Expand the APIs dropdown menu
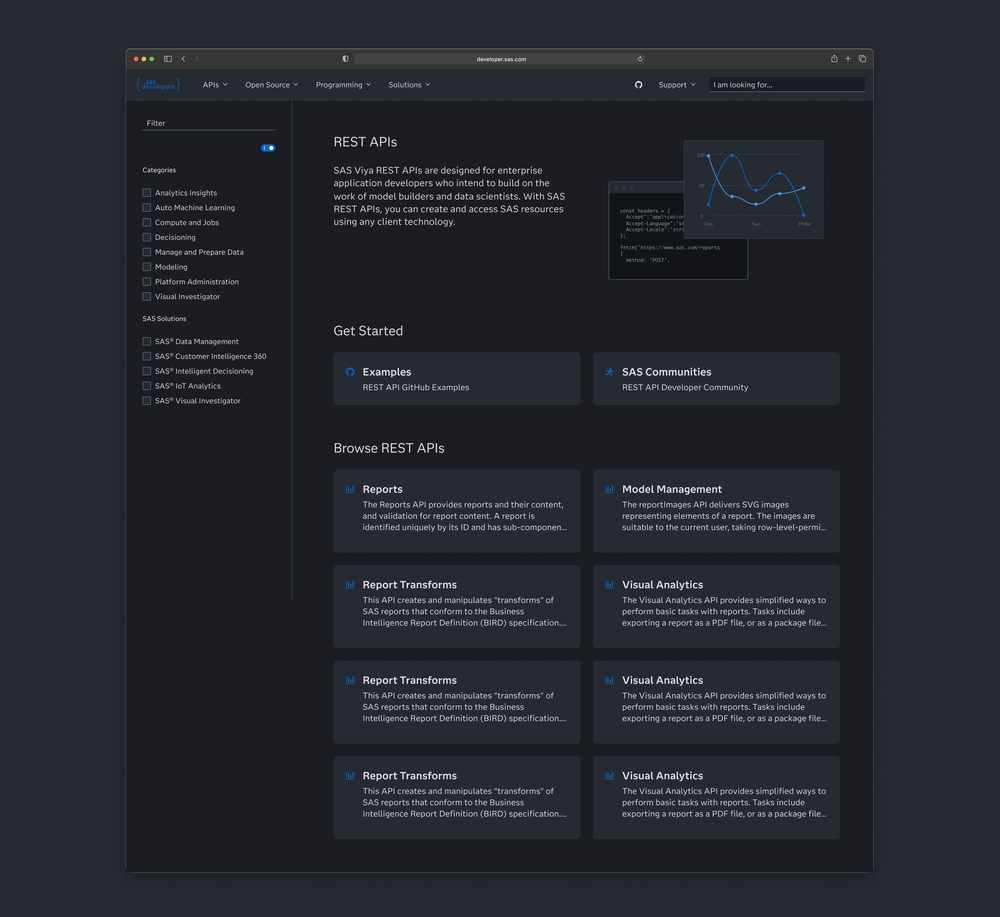 tap(215, 85)
